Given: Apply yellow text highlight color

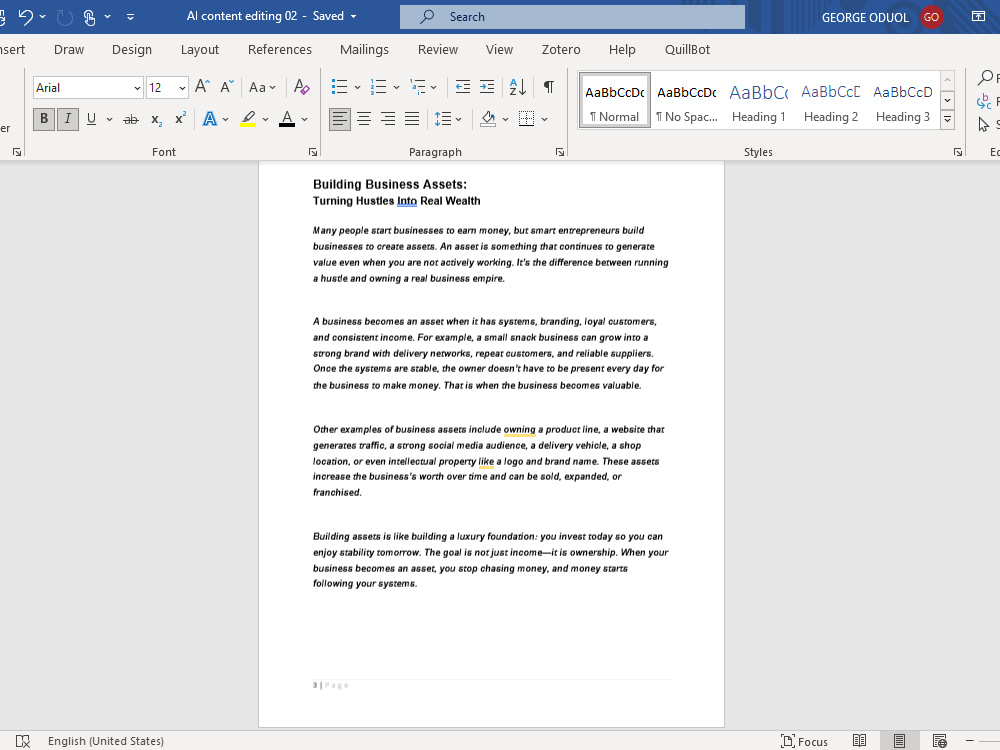Looking at the screenshot, I should coord(248,119).
